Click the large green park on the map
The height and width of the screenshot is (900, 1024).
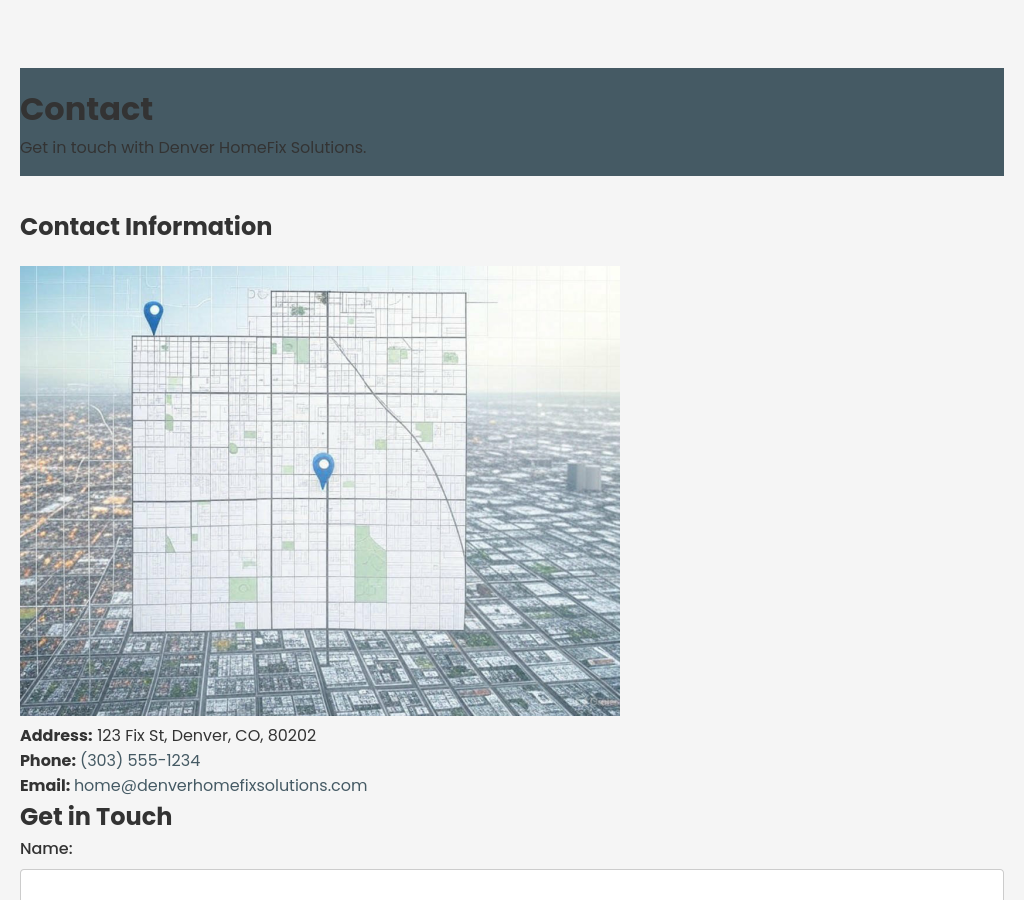370,564
